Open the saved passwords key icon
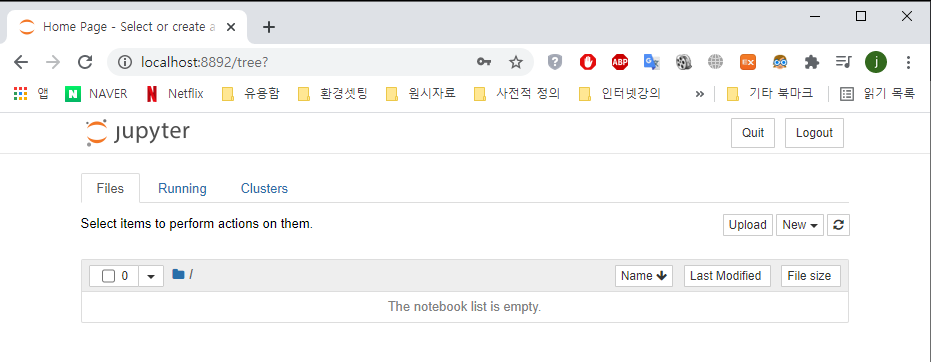The width and height of the screenshot is (931, 362). pyautogui.click(x=484, y=62)
